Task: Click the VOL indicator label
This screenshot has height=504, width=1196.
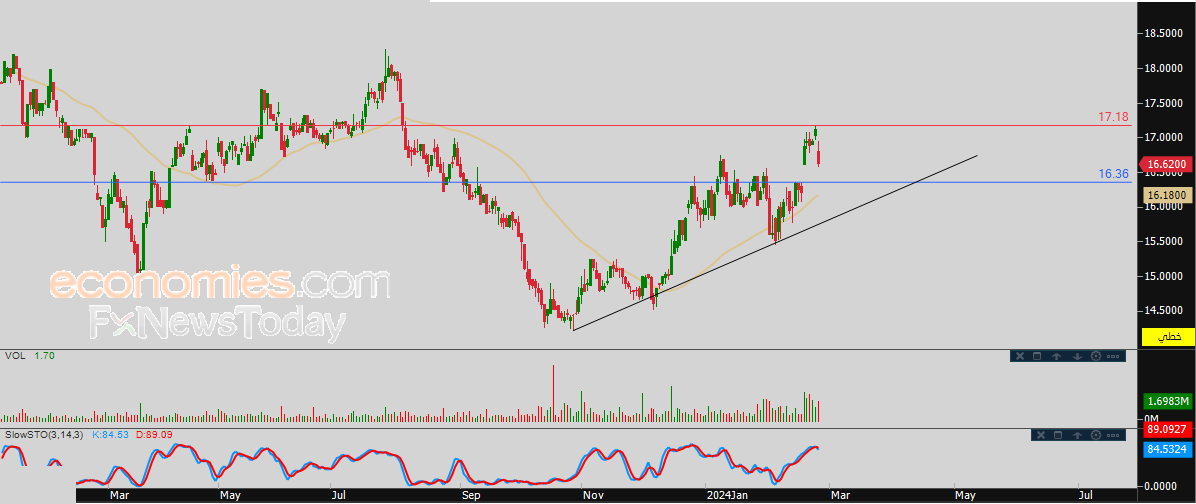Action: click(14, 355)
